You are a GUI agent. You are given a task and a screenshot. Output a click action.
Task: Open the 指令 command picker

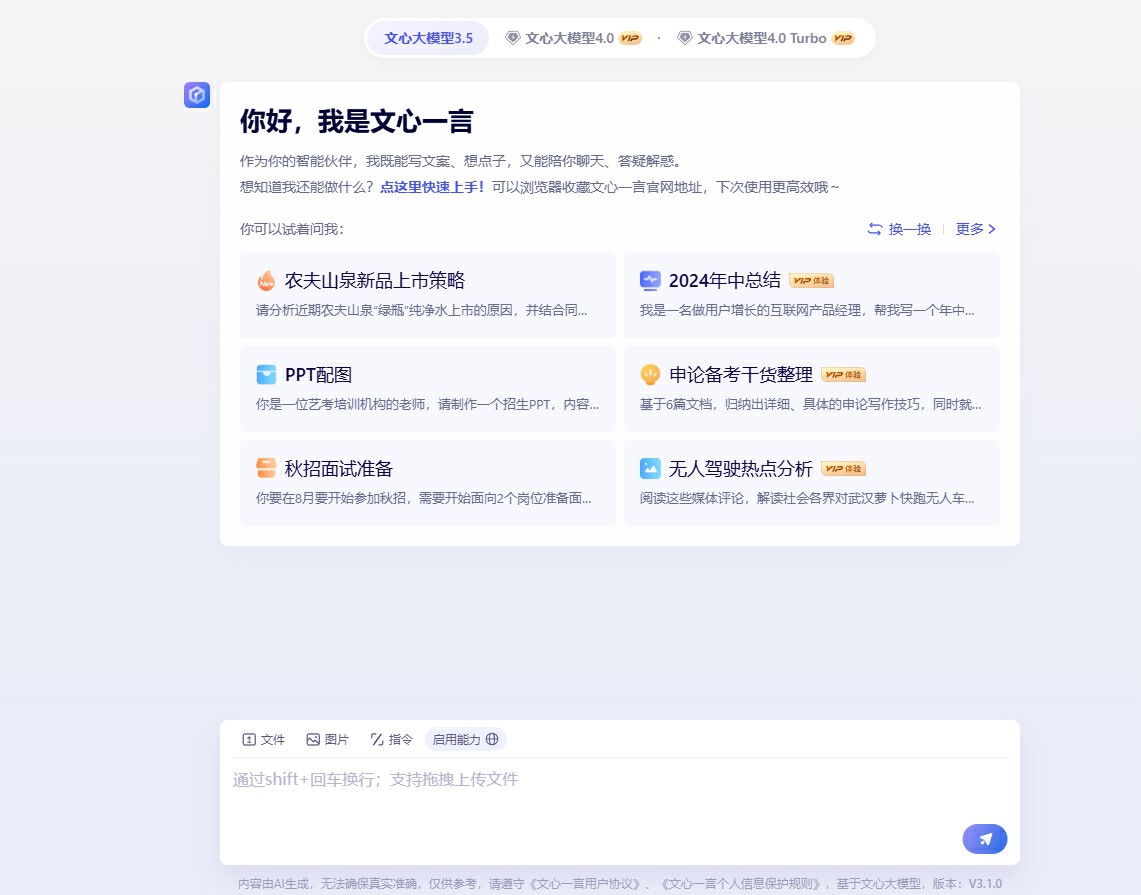pyautogui.click(x=391, y=739)
